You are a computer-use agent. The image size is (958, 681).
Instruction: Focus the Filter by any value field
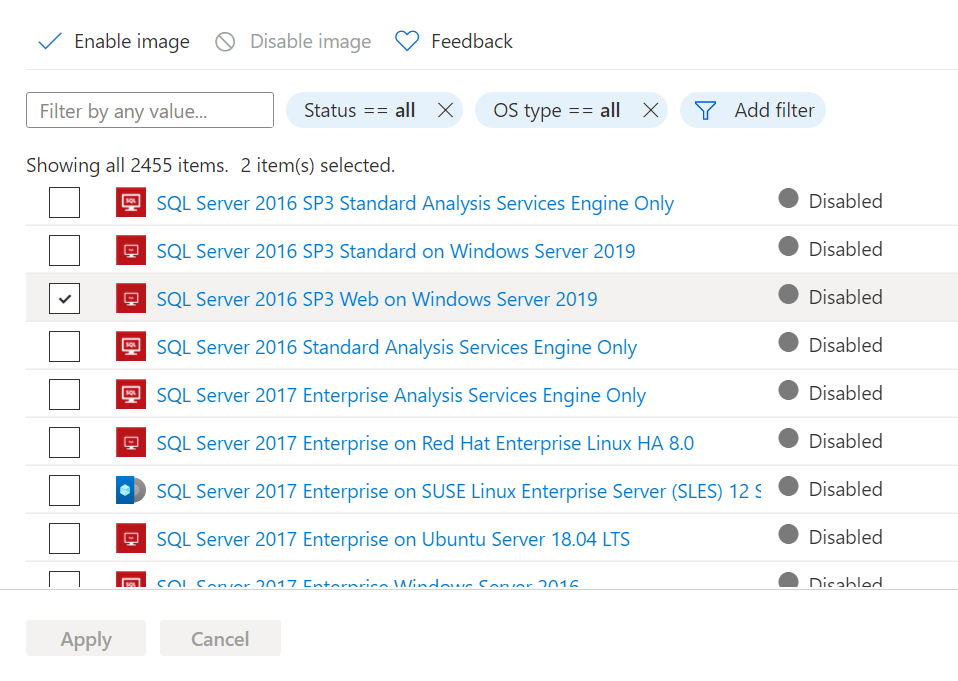click(x=150, y=111)
